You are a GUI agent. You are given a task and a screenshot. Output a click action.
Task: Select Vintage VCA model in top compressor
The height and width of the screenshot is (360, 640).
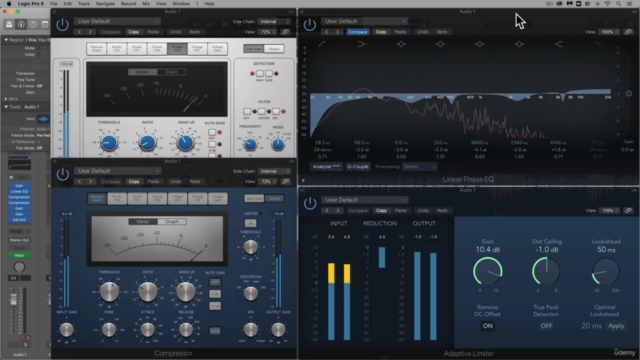click(177, 49)
